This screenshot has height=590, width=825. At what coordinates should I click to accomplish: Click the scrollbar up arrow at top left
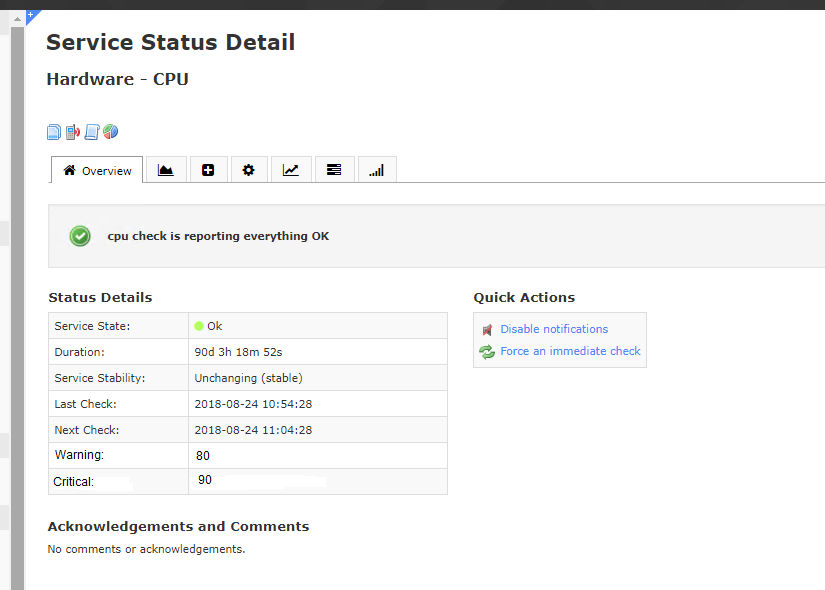coord(17,18)
